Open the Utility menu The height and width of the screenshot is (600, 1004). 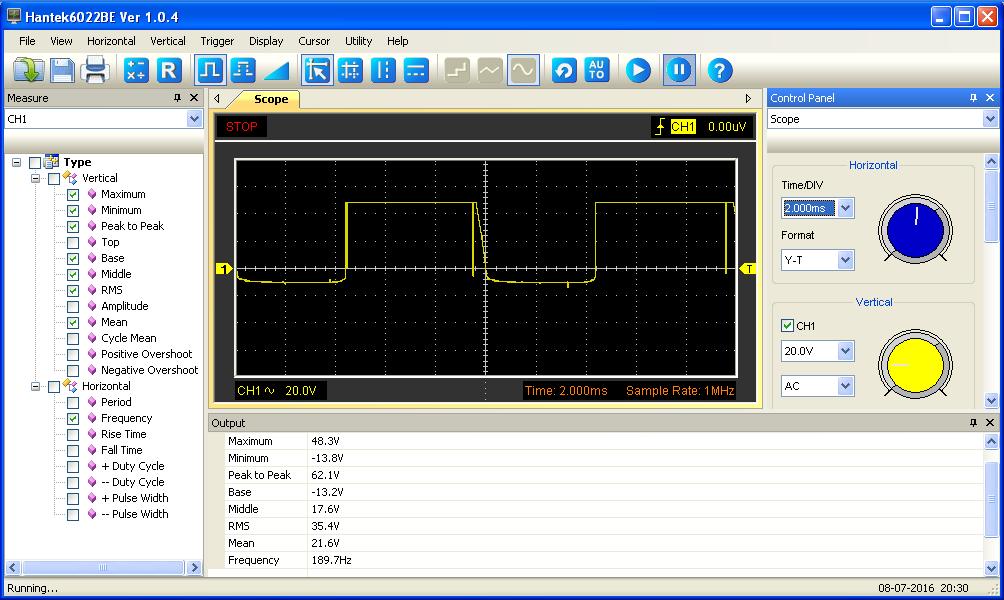click(359, 41)
